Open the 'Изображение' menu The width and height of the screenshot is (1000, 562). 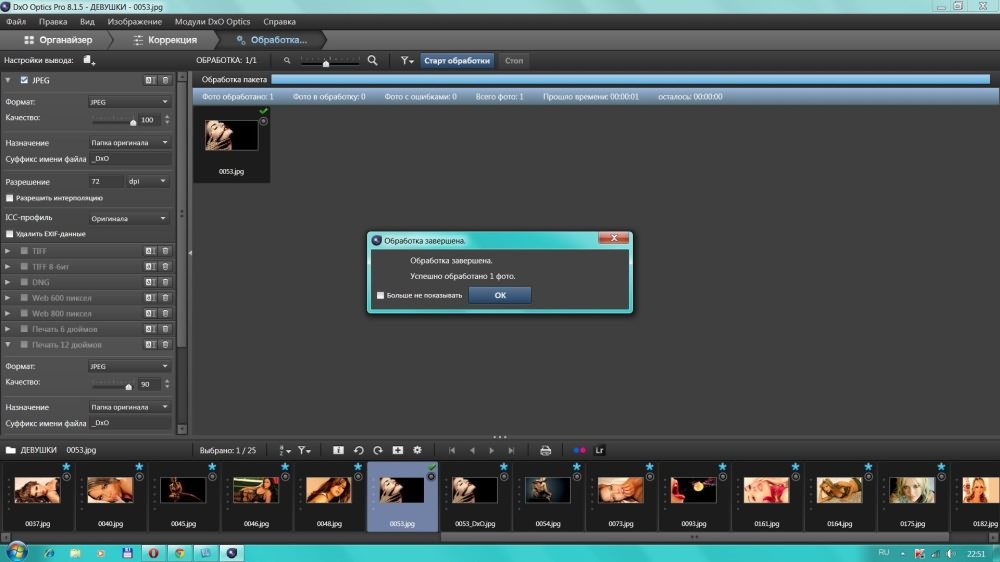(133, 21)
